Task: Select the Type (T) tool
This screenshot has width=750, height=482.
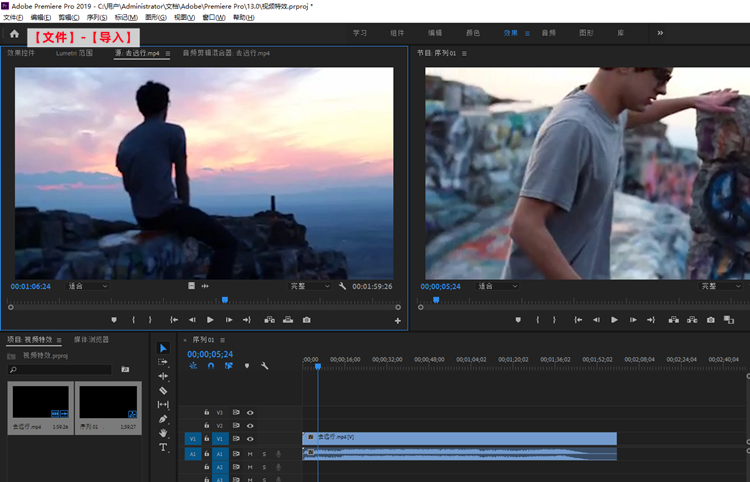Action: tap(163, 447)
